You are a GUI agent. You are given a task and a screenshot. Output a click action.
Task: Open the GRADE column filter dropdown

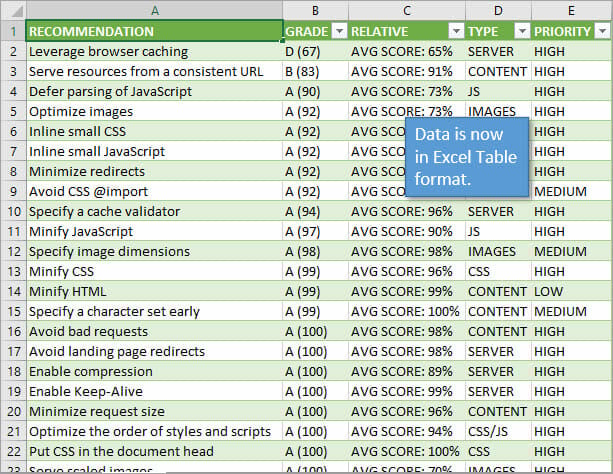pos(338,31)
